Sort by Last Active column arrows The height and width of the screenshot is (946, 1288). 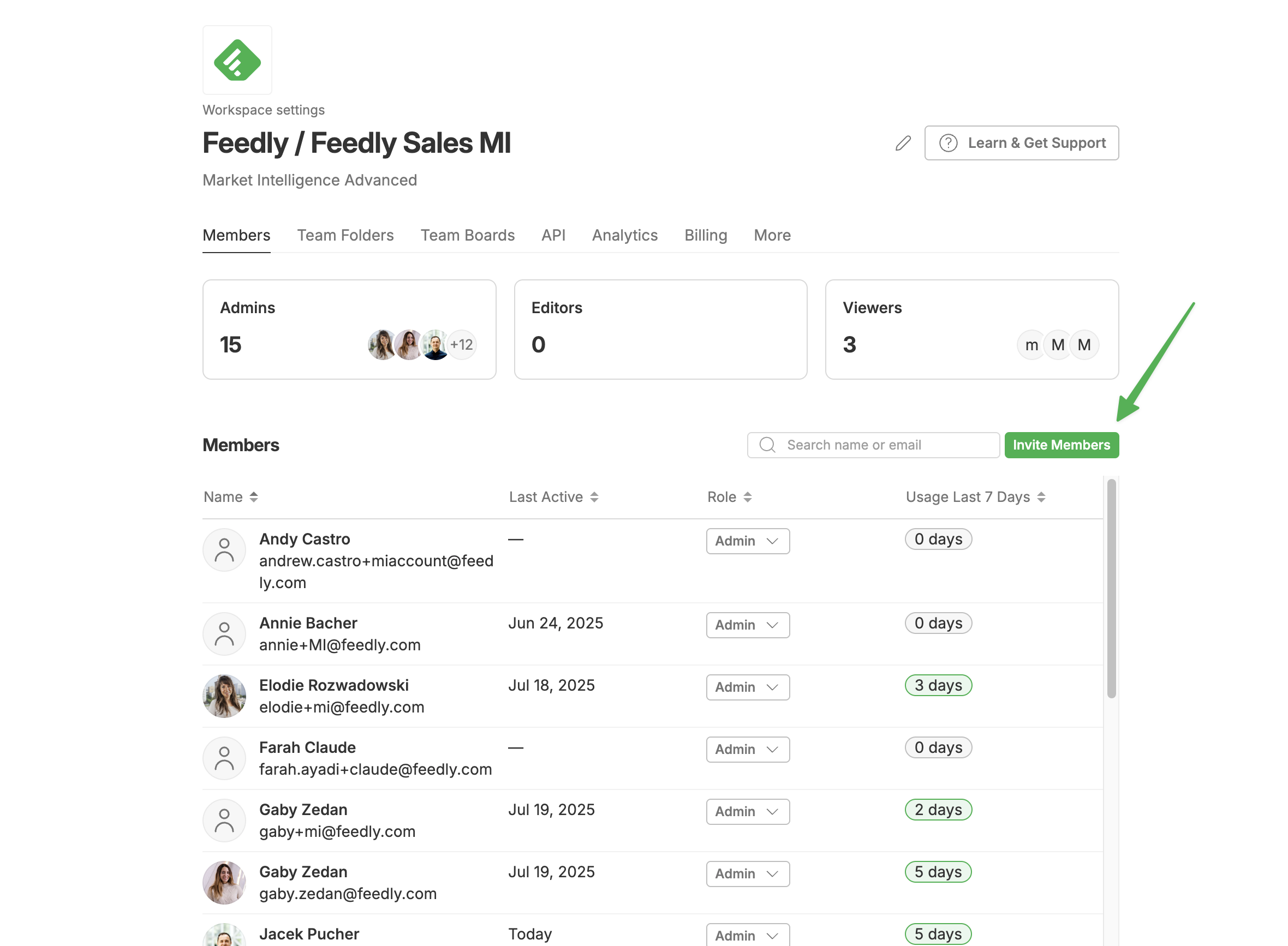click(x=594, y=497)
